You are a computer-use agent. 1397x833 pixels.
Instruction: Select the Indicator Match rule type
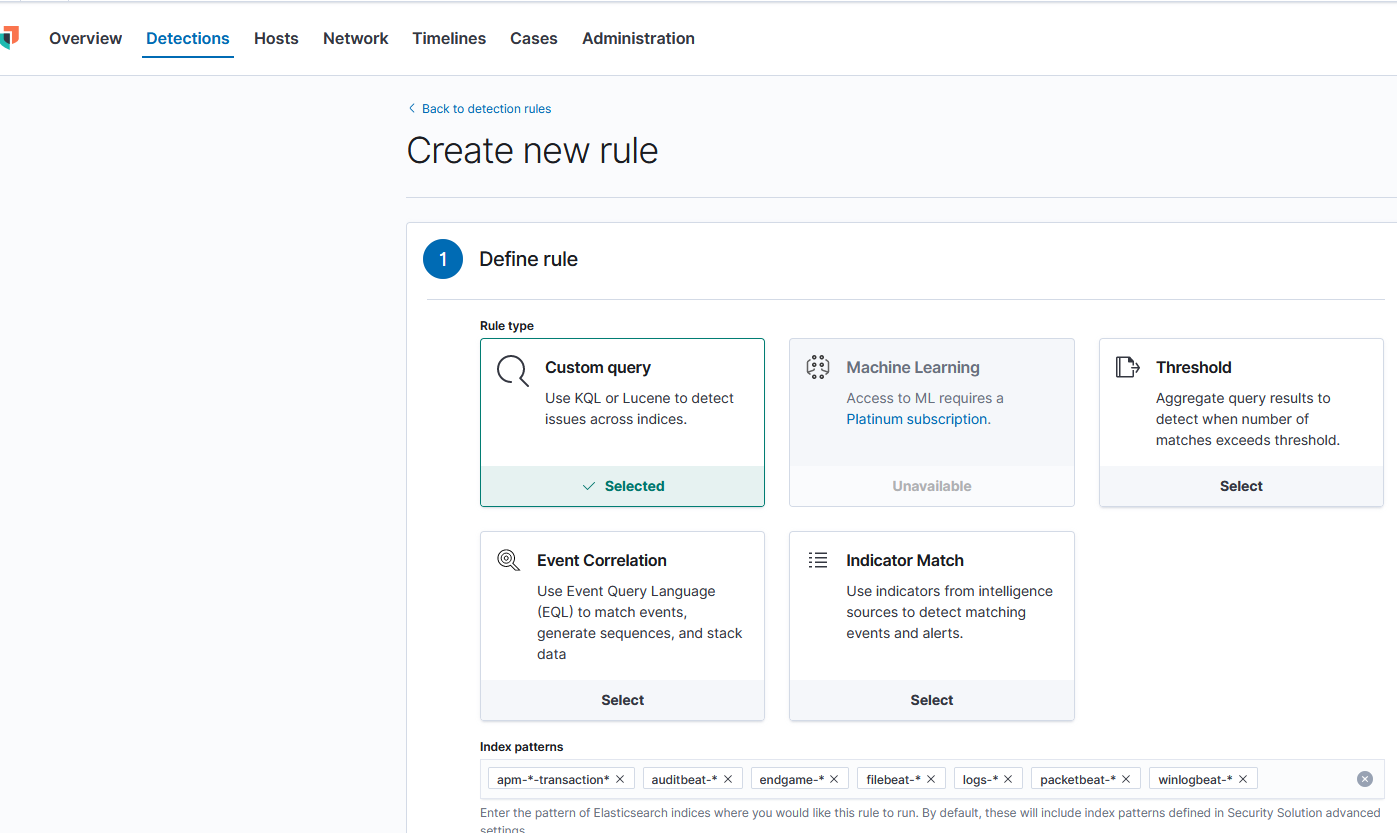coord(931,700)
